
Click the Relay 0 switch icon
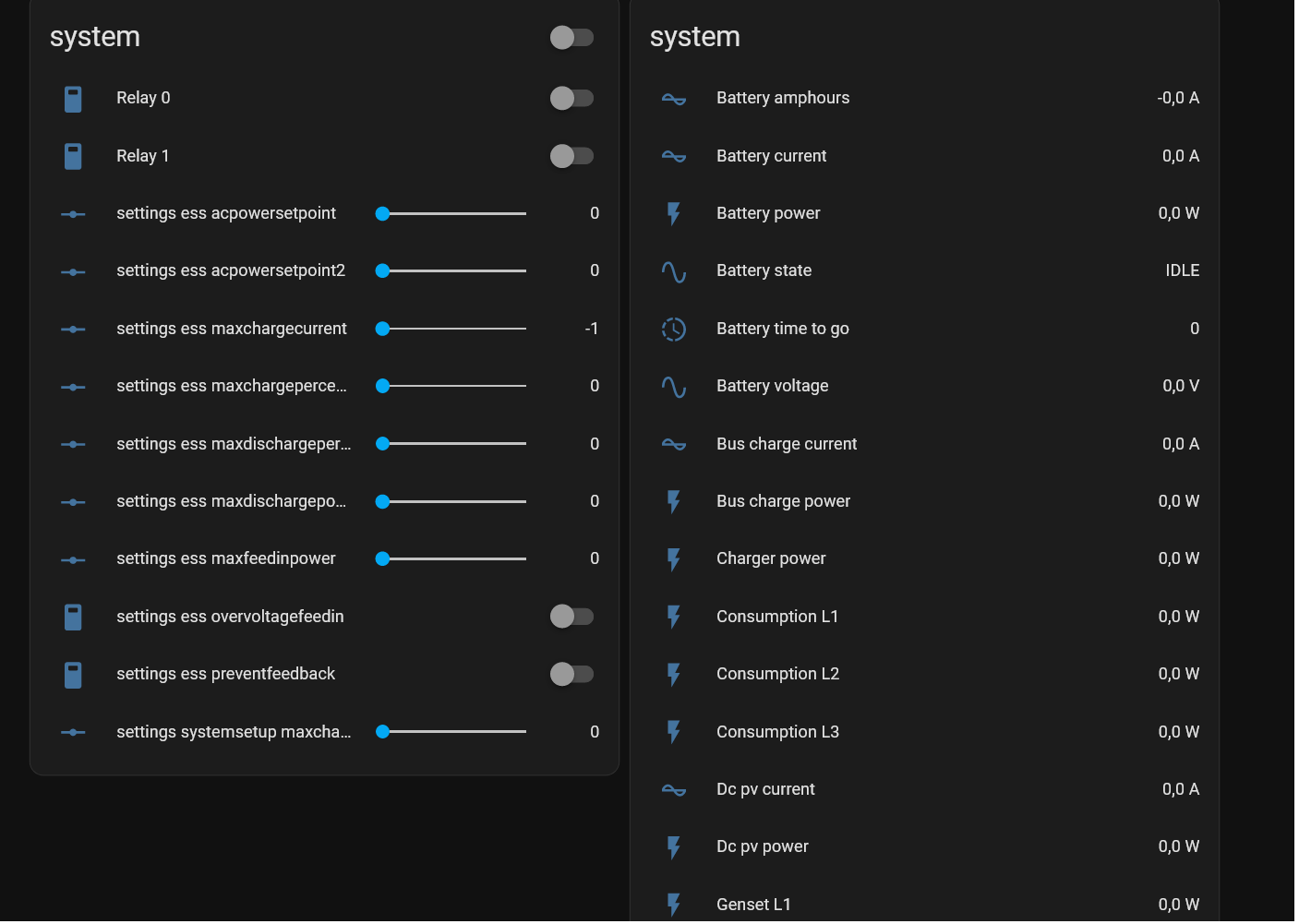point(73,99)
